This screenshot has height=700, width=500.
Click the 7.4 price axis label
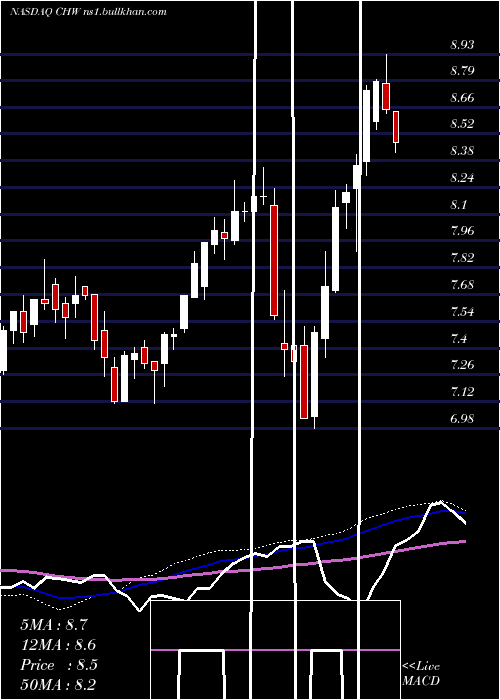(458, 338)
